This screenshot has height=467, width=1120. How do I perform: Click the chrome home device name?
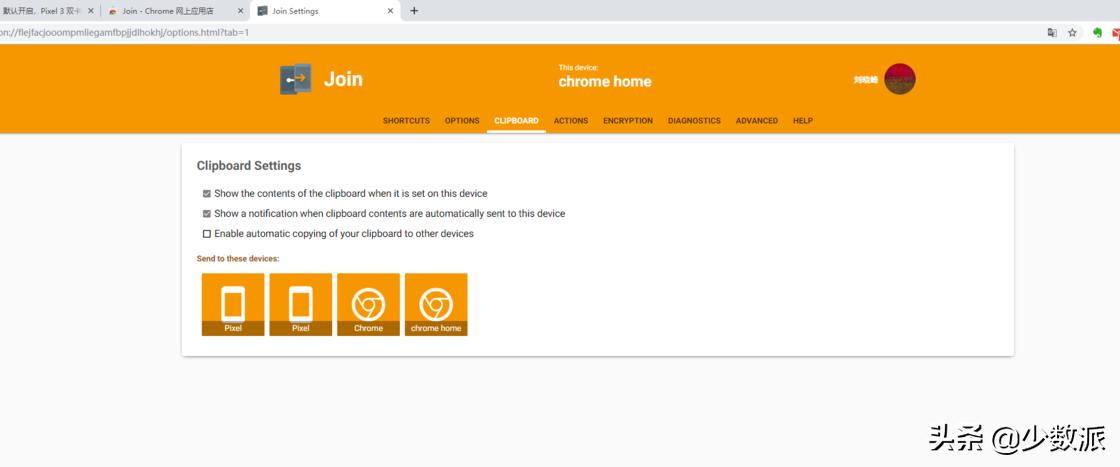point(604,81)
